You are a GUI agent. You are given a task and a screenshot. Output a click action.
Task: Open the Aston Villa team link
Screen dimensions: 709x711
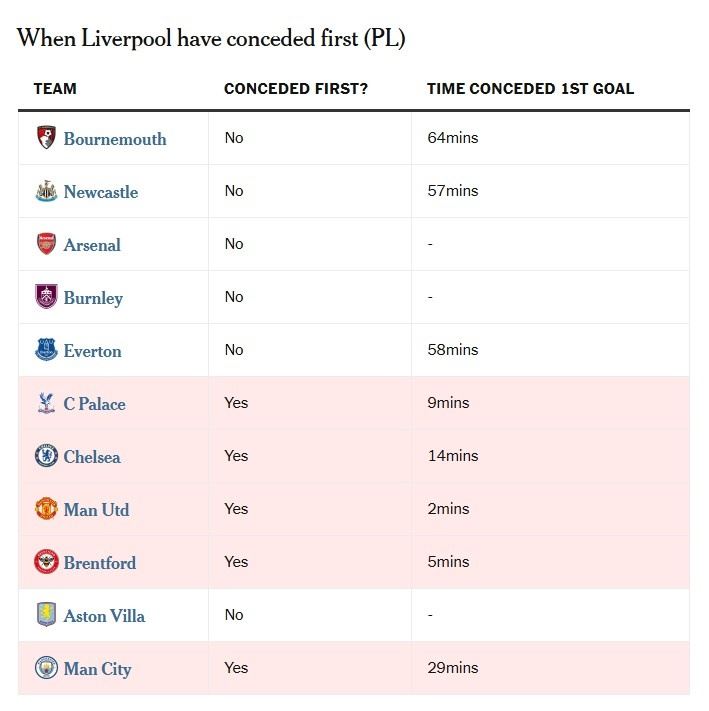tap(104, 616)
